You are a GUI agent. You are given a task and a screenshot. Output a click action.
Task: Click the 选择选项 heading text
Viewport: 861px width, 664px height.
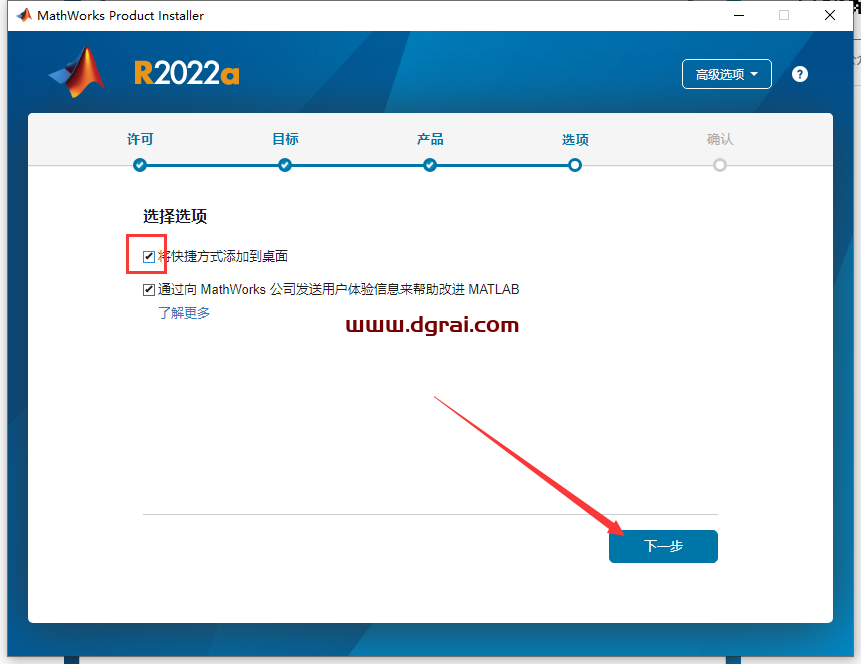coord(175,216)
